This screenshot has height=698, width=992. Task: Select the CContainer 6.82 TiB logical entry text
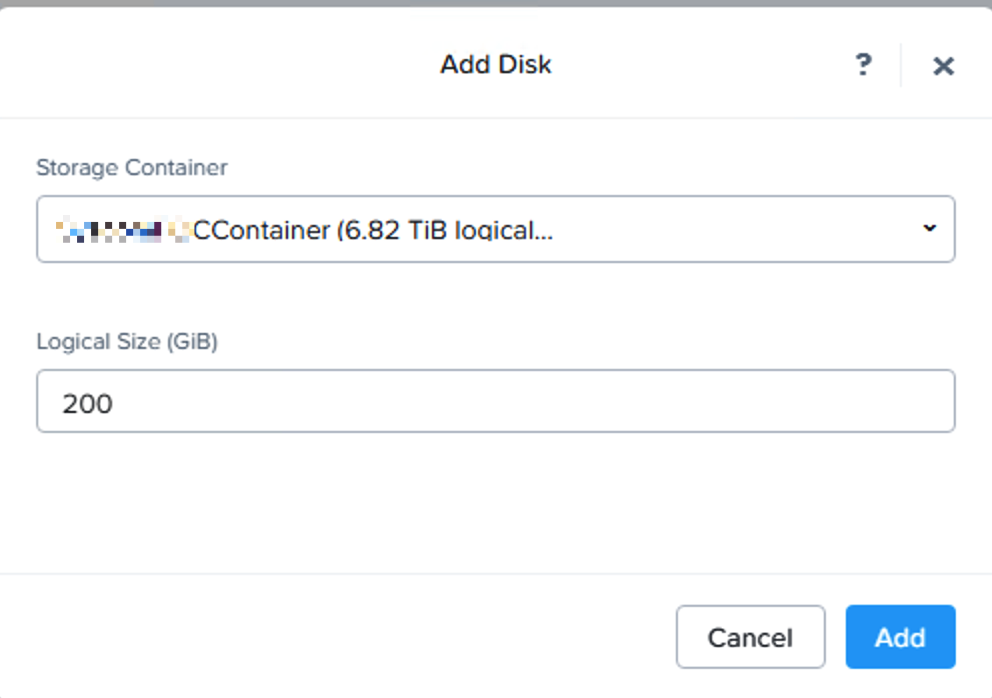373,230
